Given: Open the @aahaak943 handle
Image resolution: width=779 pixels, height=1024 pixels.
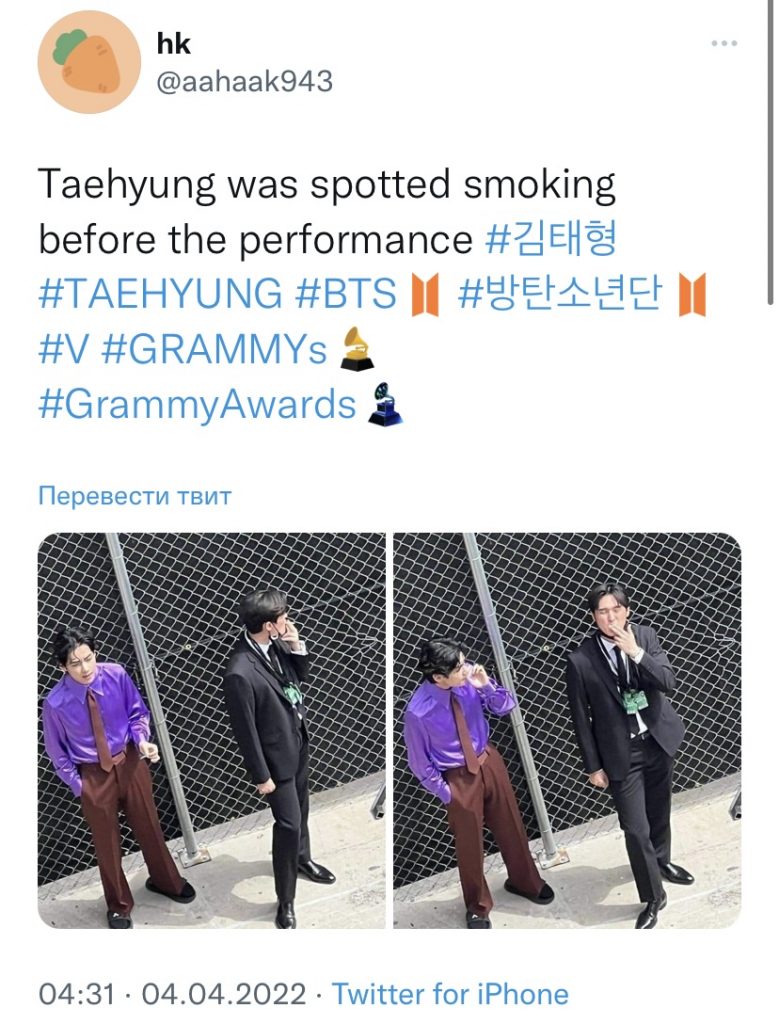Looking at the screenshot, I should [x=245, y=82].
